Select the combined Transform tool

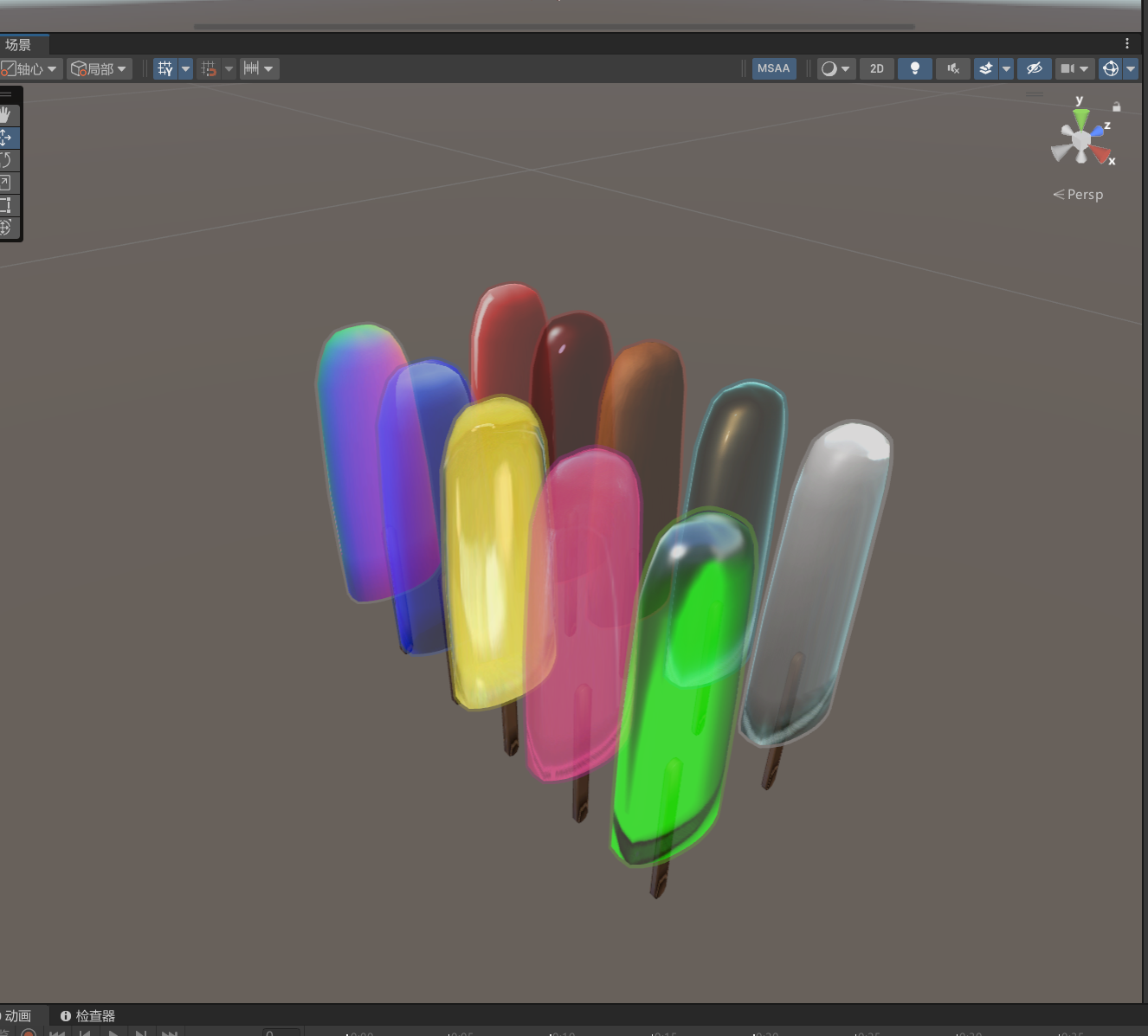7,228
